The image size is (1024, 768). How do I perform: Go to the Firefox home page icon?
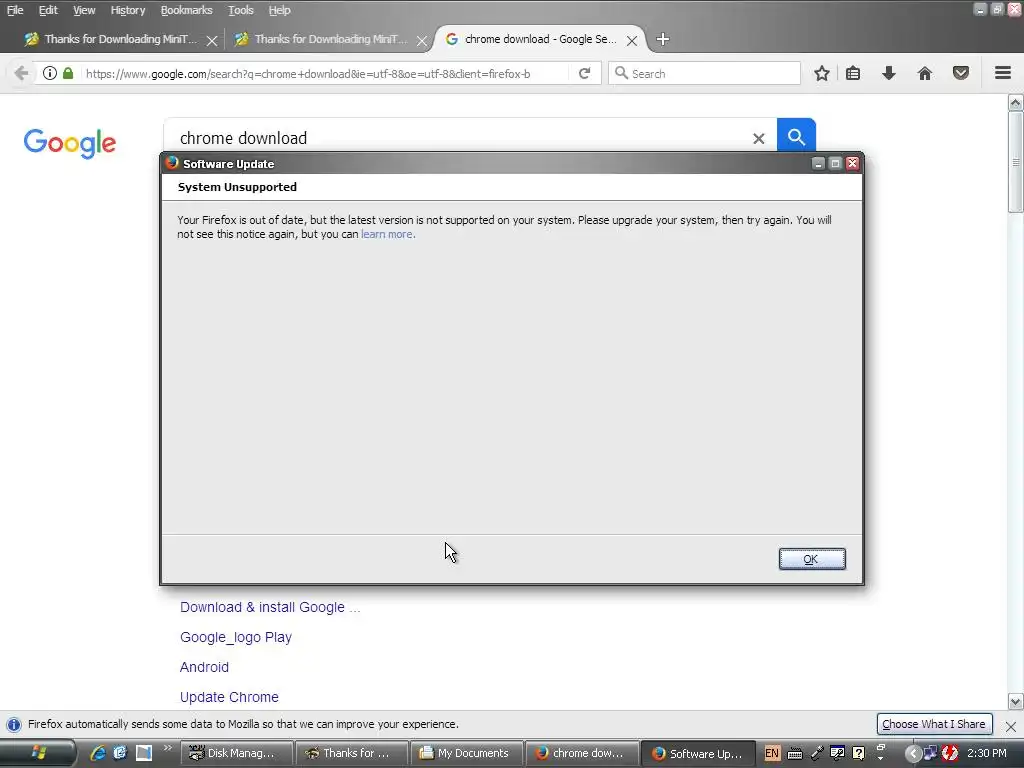coord(925,73)
